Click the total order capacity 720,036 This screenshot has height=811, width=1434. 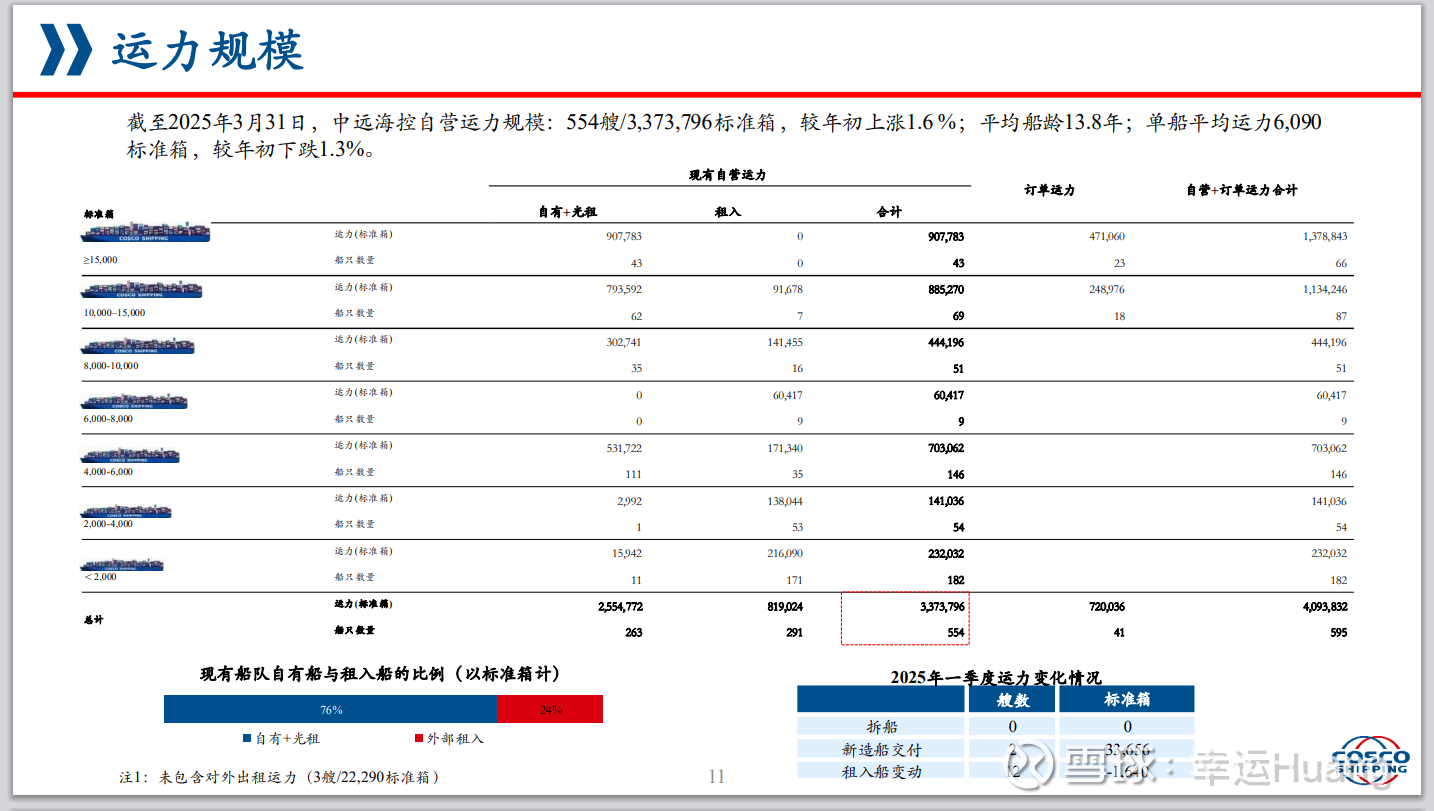tap(1105, 607)
